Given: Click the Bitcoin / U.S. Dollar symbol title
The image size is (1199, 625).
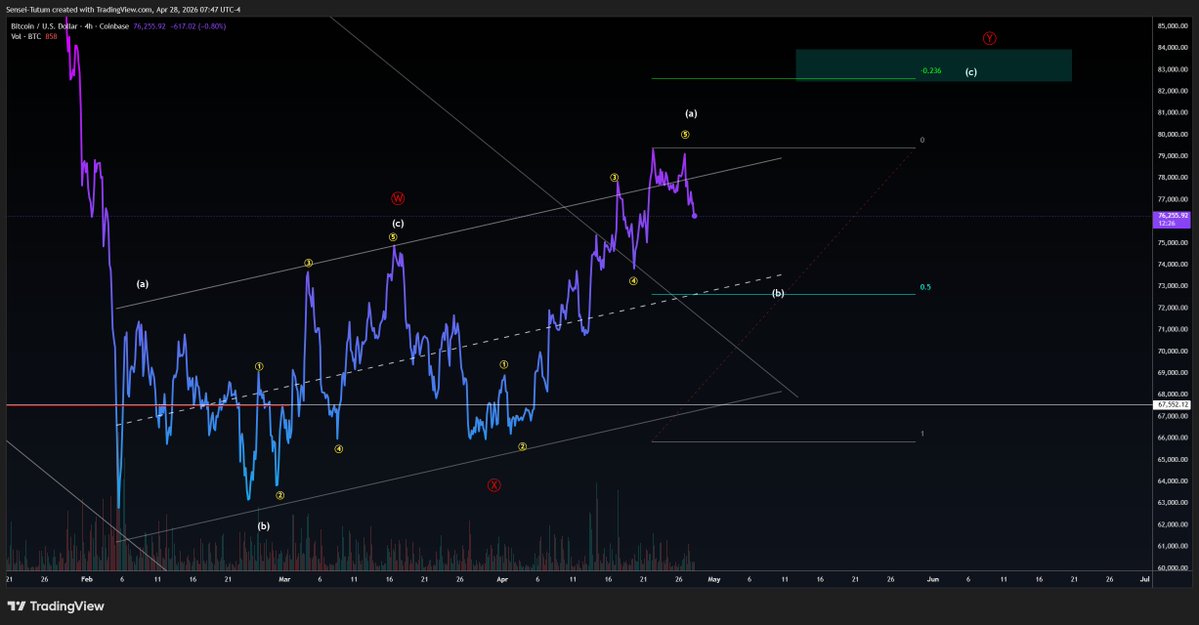Looking at the screenshot, I should click(70, 26).
